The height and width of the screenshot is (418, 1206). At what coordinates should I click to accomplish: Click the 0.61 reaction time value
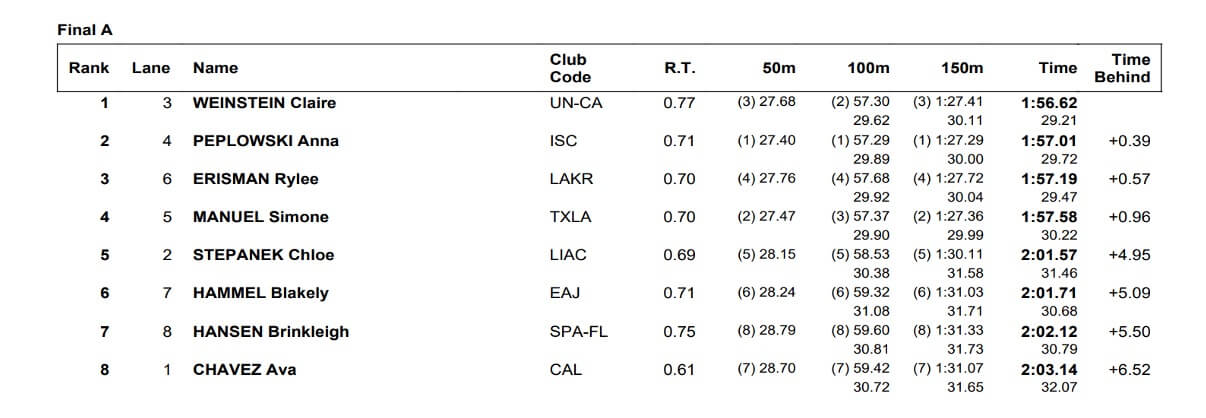pos(679,370)
